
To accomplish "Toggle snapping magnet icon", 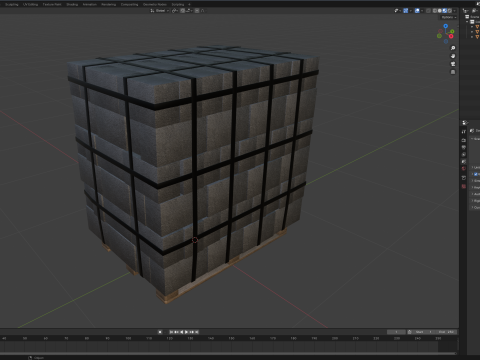I will pos(183,11).
